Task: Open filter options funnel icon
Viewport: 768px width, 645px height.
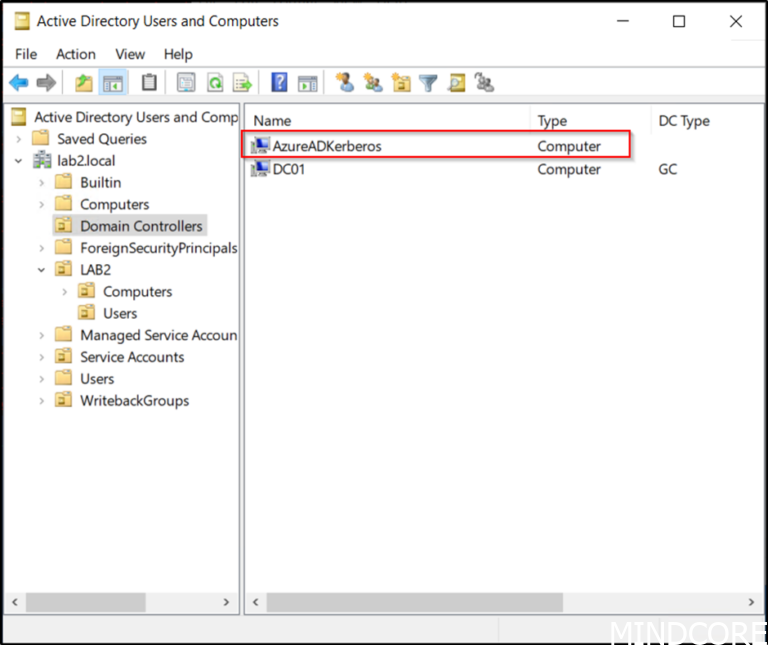Action: click(x=428, y=83)
